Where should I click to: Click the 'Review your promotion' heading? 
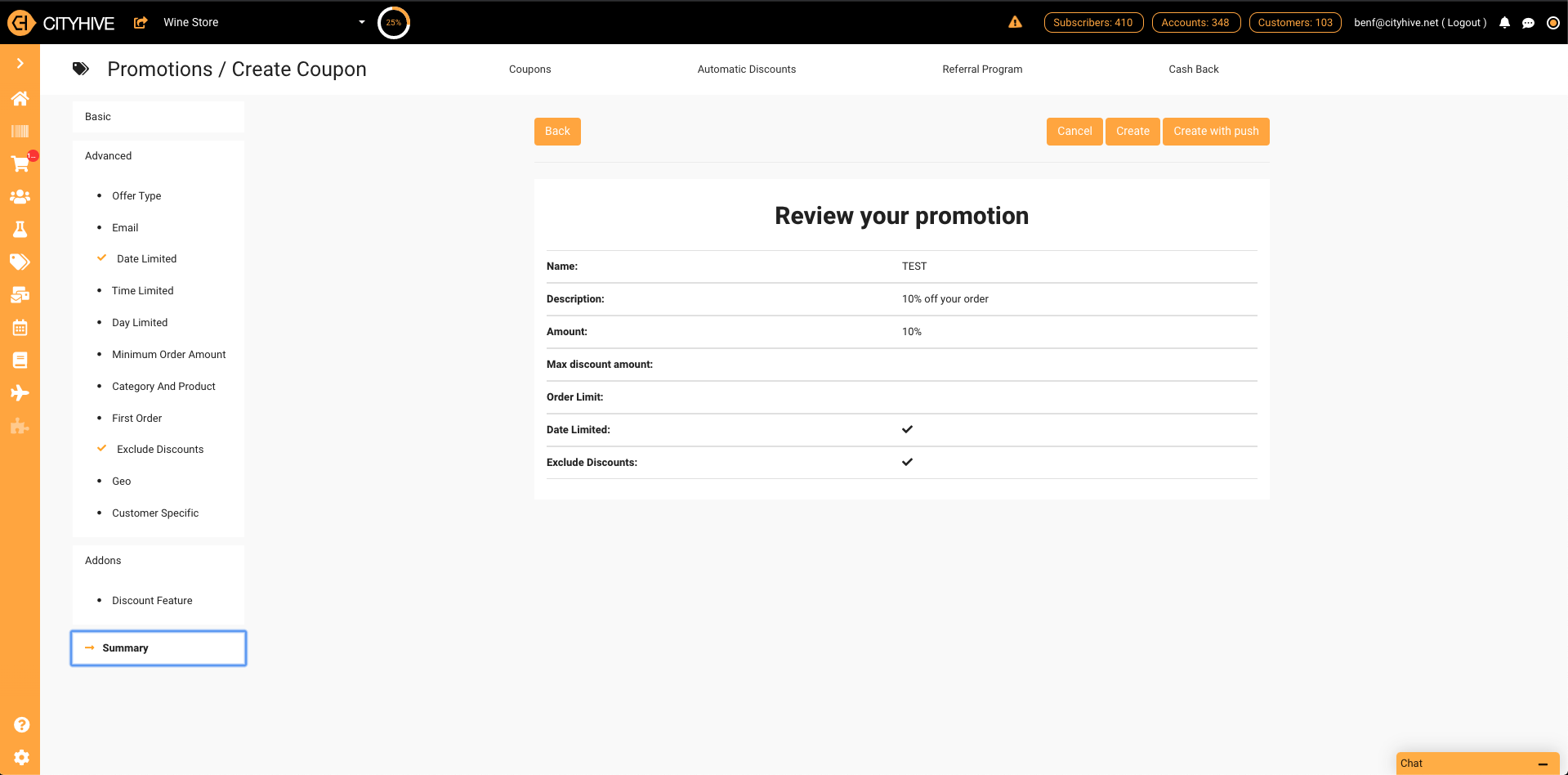click(x=901, y=216)
